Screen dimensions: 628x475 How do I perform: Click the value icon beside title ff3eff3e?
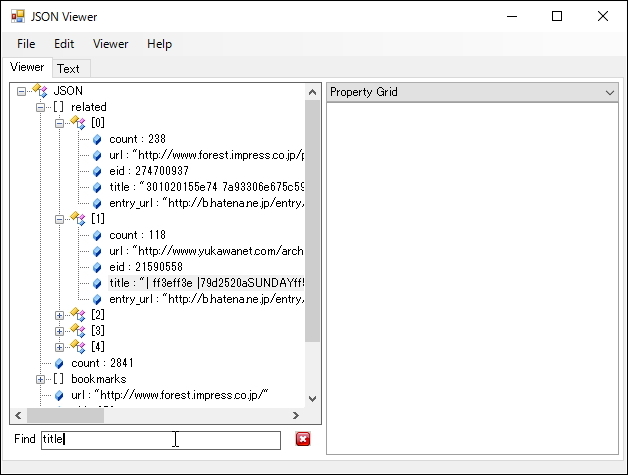coord(97,284)
